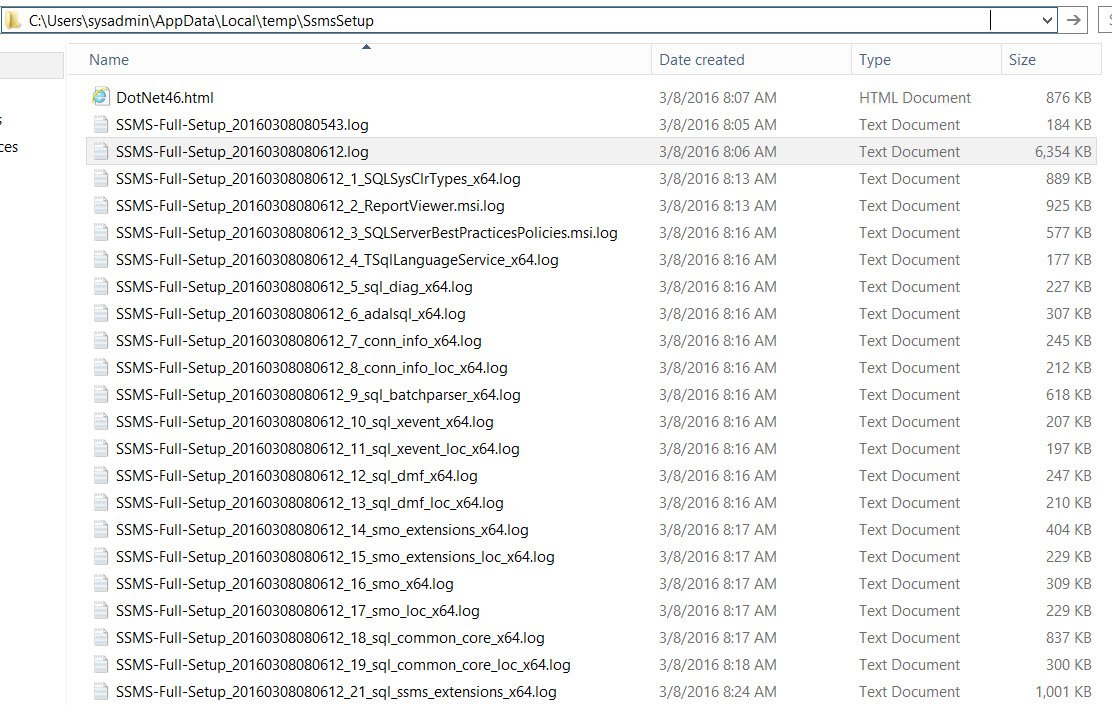
Task: Click the icon of 5_sql_diag_x64.log
Action: pos(101,287)
